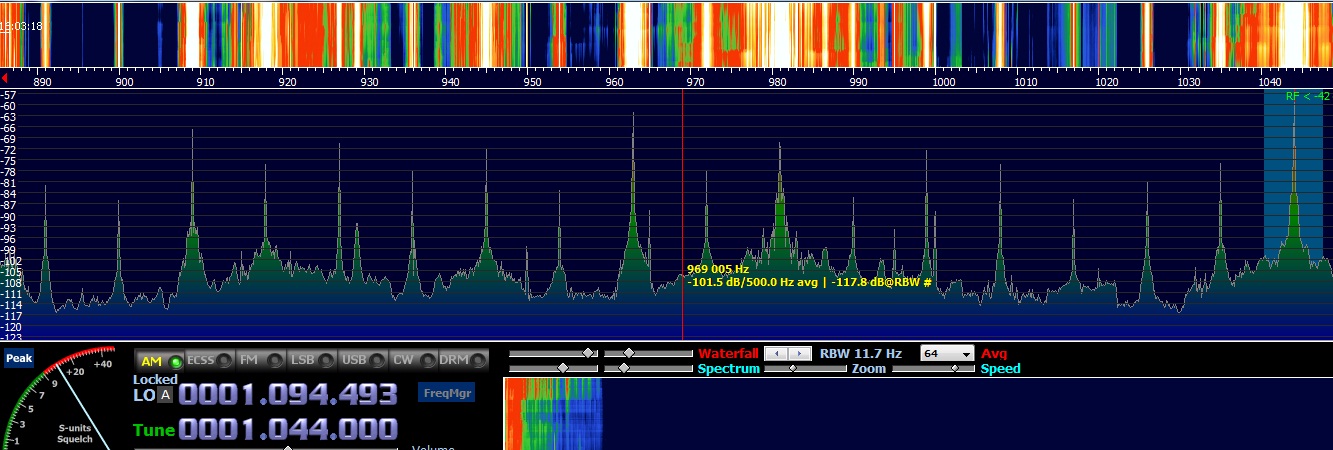The height and width of the screenshot is (450, 1333).
Task: Switch to ECSS mode
Action: (x=209, y=360)
